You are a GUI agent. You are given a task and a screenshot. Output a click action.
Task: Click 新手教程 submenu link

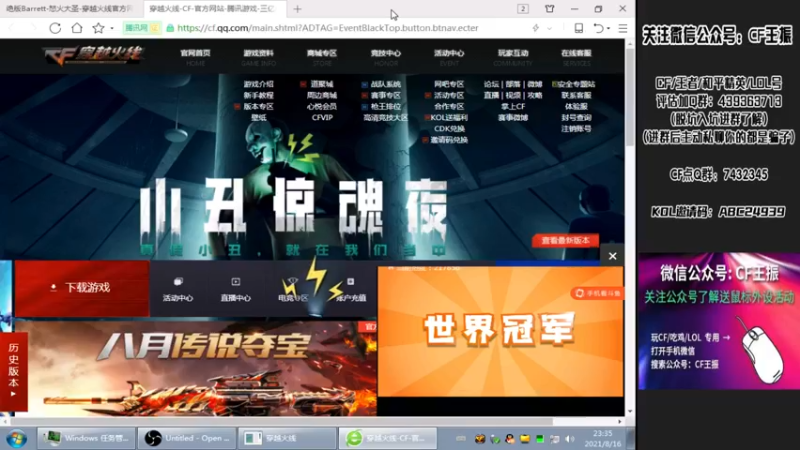pos(259,95)
